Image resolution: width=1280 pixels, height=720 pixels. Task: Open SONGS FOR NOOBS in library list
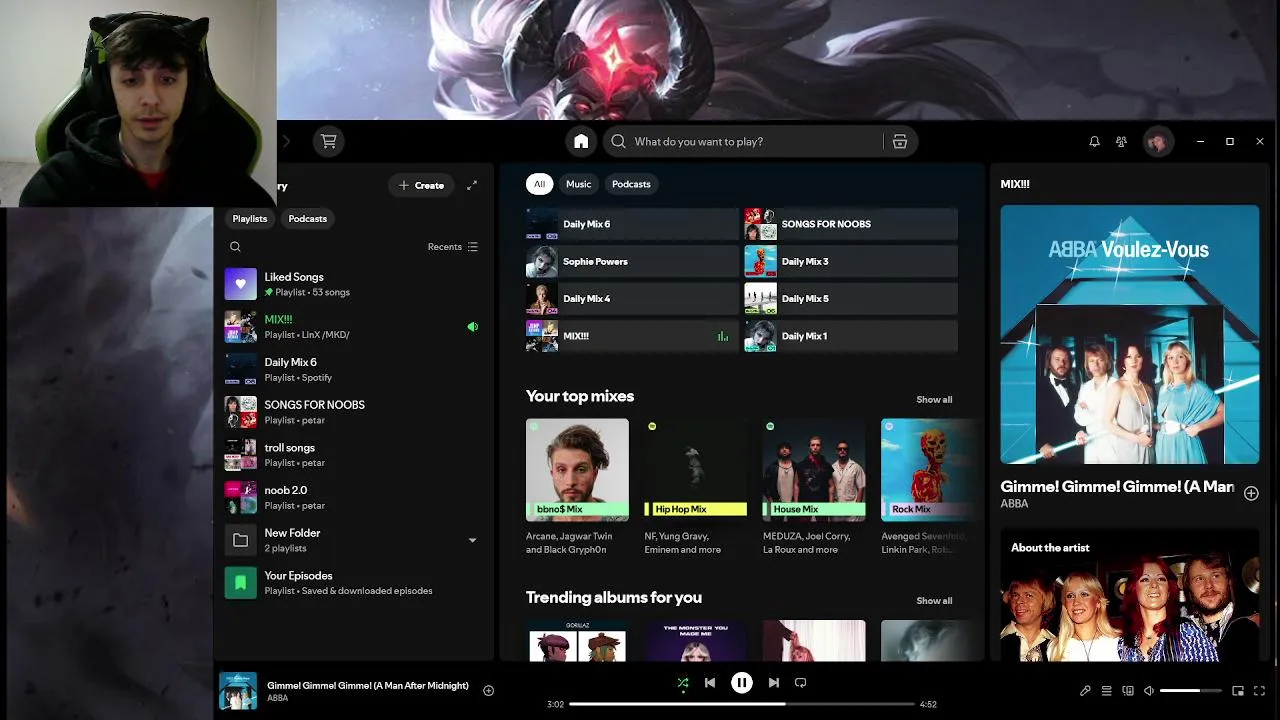point(354,412)
